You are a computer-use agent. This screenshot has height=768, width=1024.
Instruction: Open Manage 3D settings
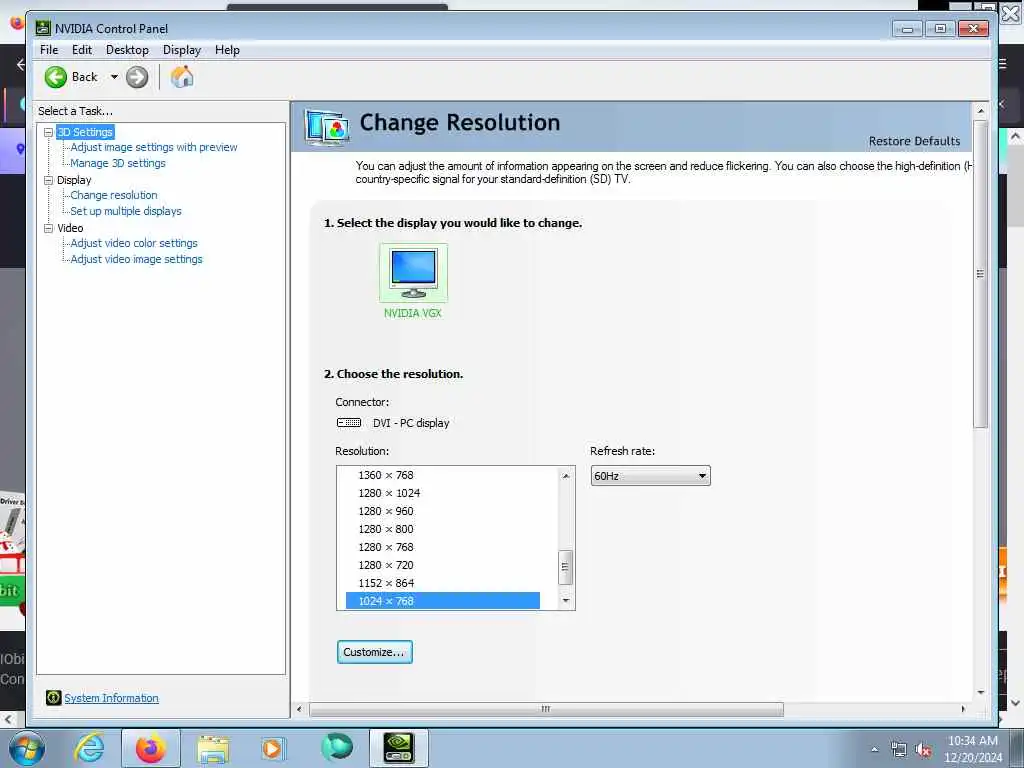(x=118, y=163)
